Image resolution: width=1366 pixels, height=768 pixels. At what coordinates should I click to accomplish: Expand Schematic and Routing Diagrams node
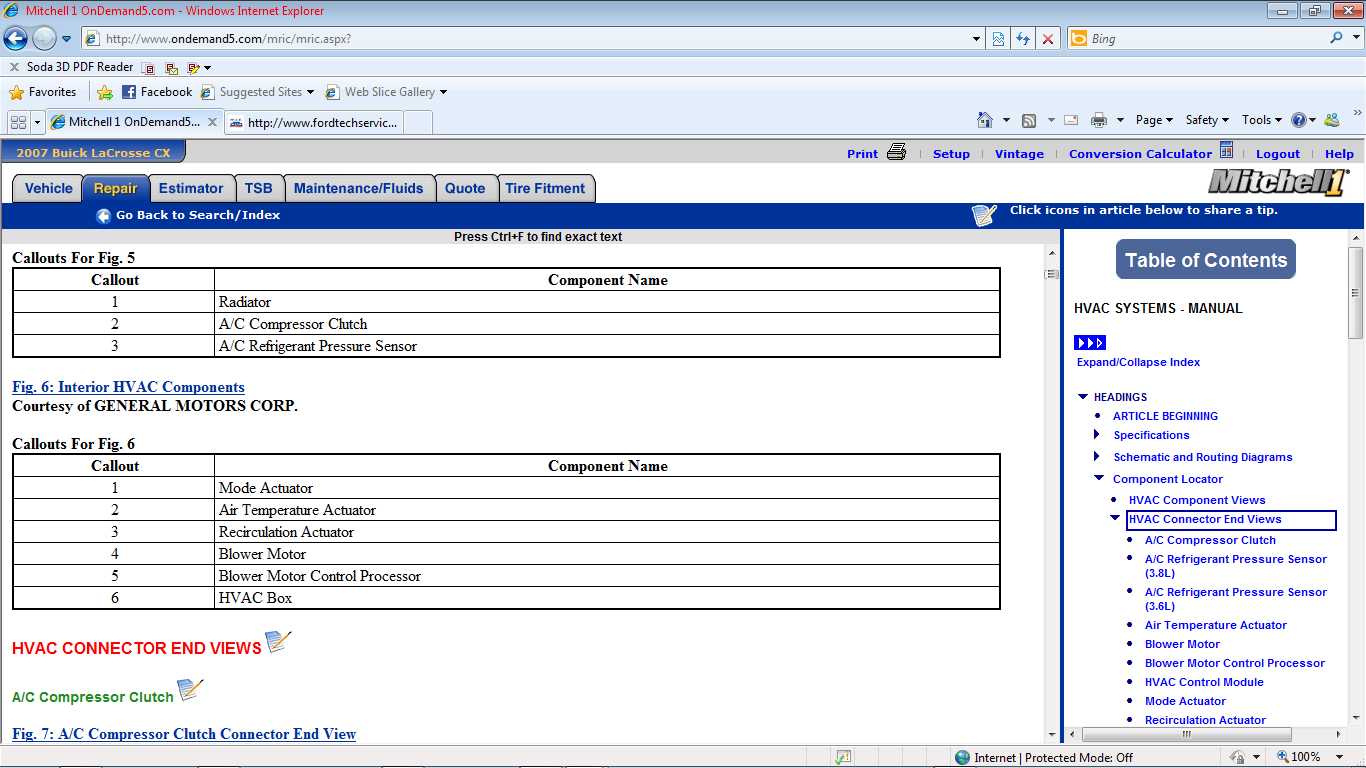pyautogui.click(x=1097, y=457)
